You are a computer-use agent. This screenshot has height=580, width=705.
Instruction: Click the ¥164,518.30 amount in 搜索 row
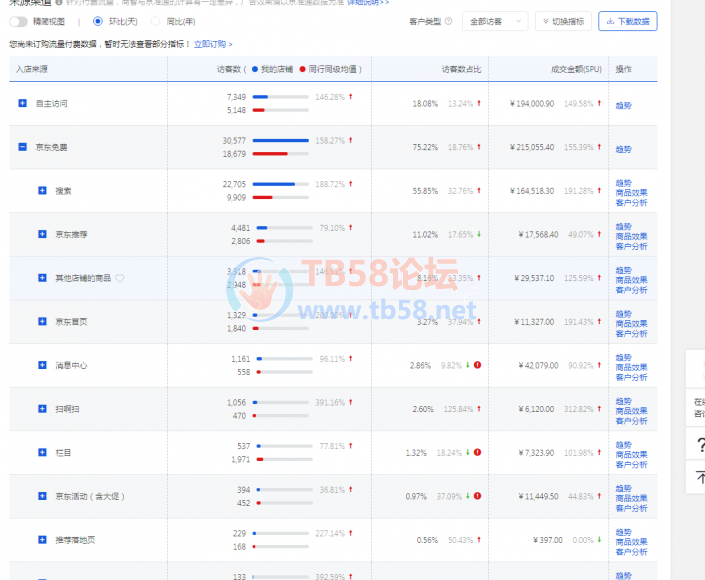(x=532, y=191)
